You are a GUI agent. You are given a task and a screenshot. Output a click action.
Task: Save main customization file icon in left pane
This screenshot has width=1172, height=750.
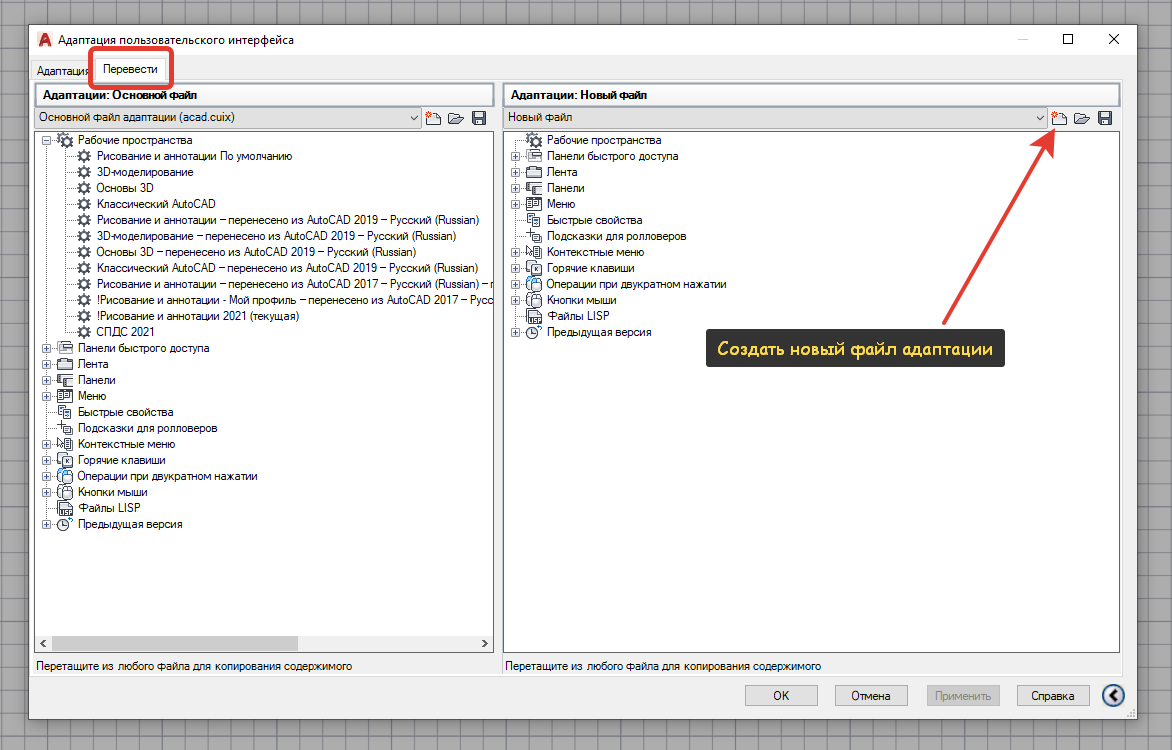(x=479, y=118)
